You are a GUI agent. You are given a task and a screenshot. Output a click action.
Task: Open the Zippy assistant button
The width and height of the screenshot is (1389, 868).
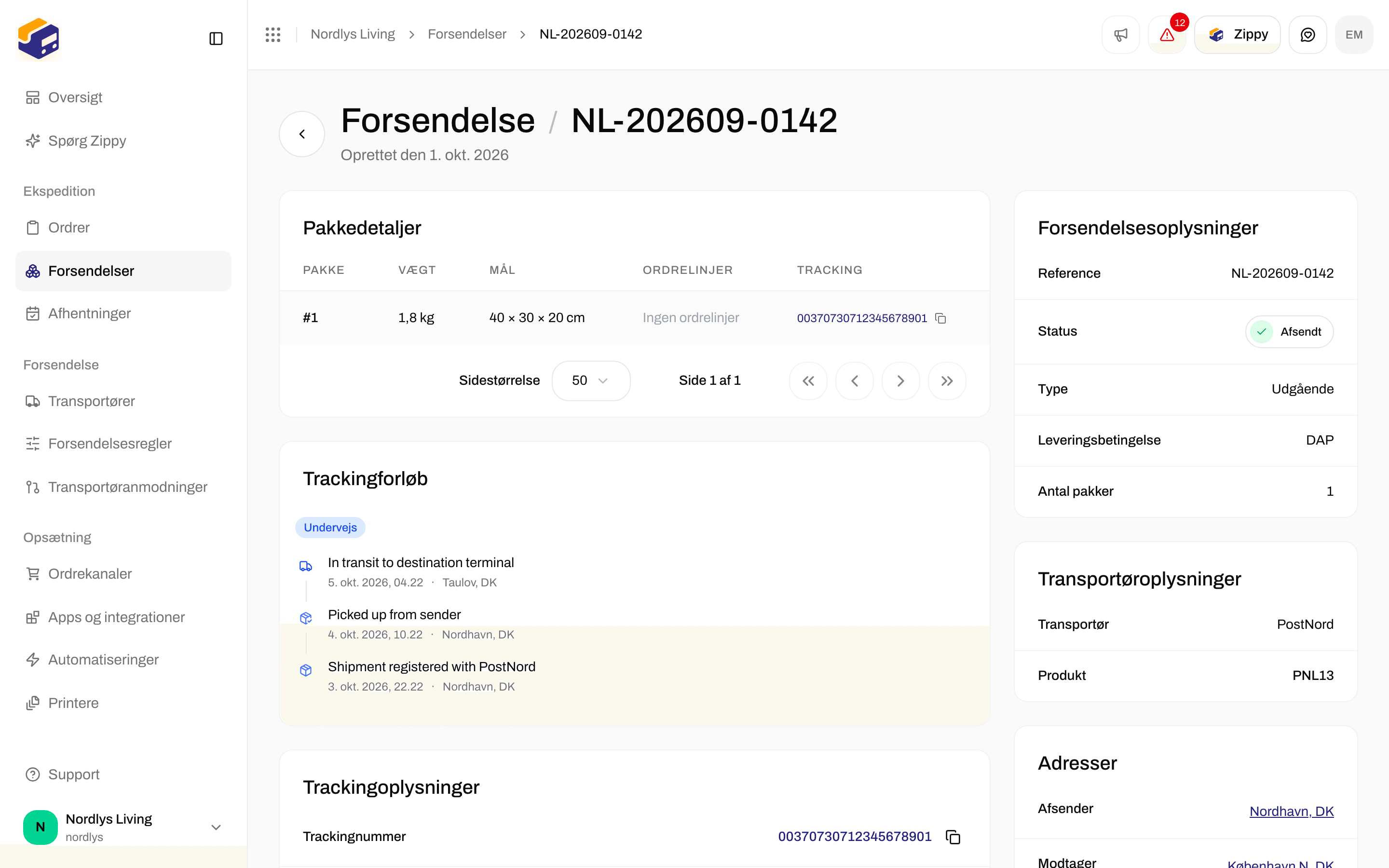tap(1238, 34)
